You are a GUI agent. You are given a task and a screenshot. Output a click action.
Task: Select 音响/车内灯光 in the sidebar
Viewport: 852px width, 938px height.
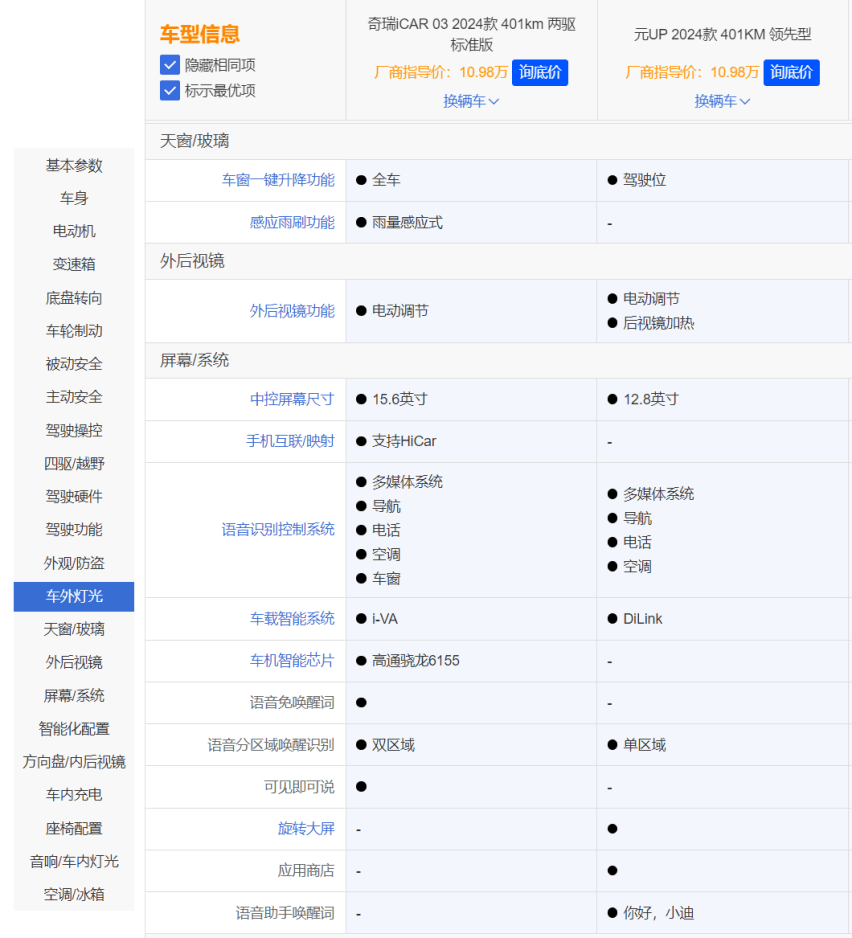[74, 861]
